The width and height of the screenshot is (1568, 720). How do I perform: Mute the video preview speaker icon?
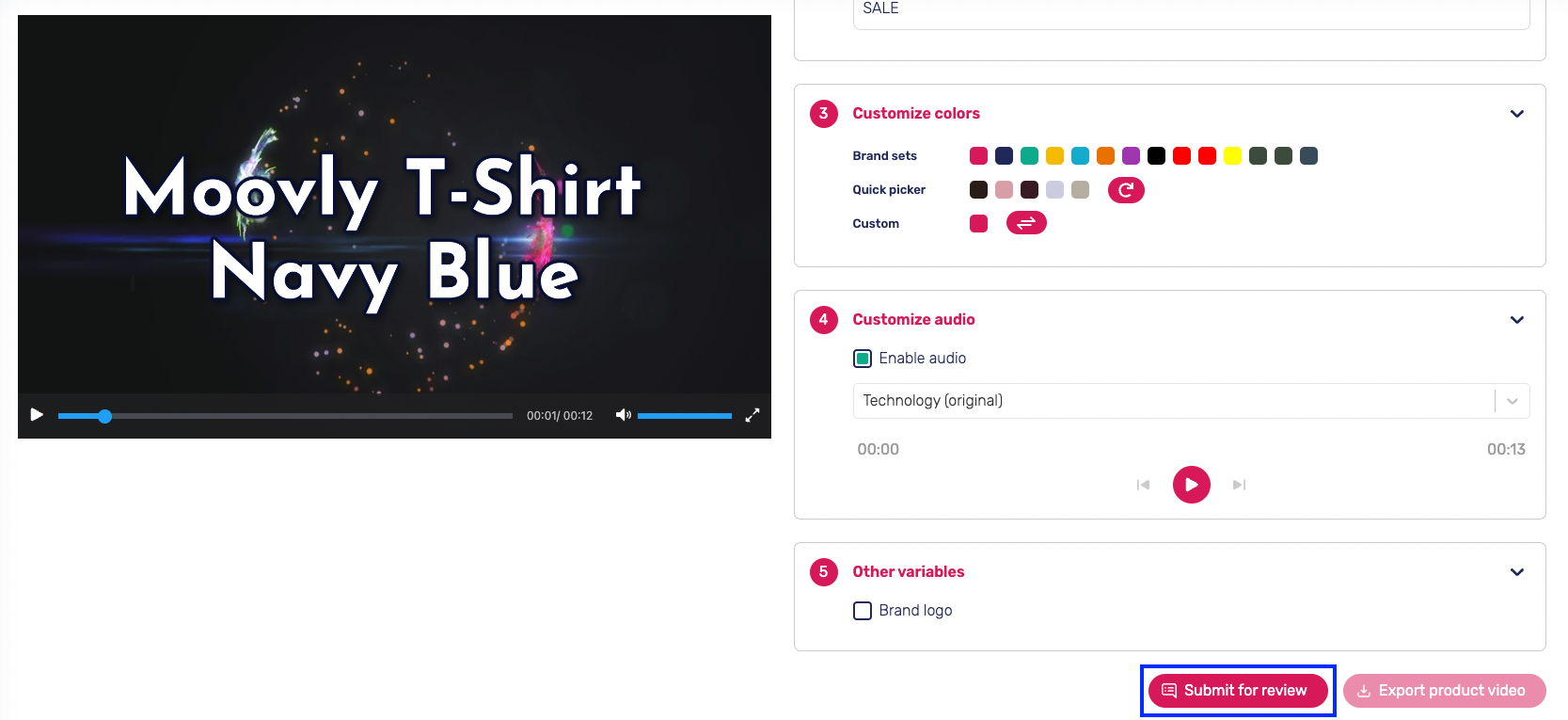(623, 415)
